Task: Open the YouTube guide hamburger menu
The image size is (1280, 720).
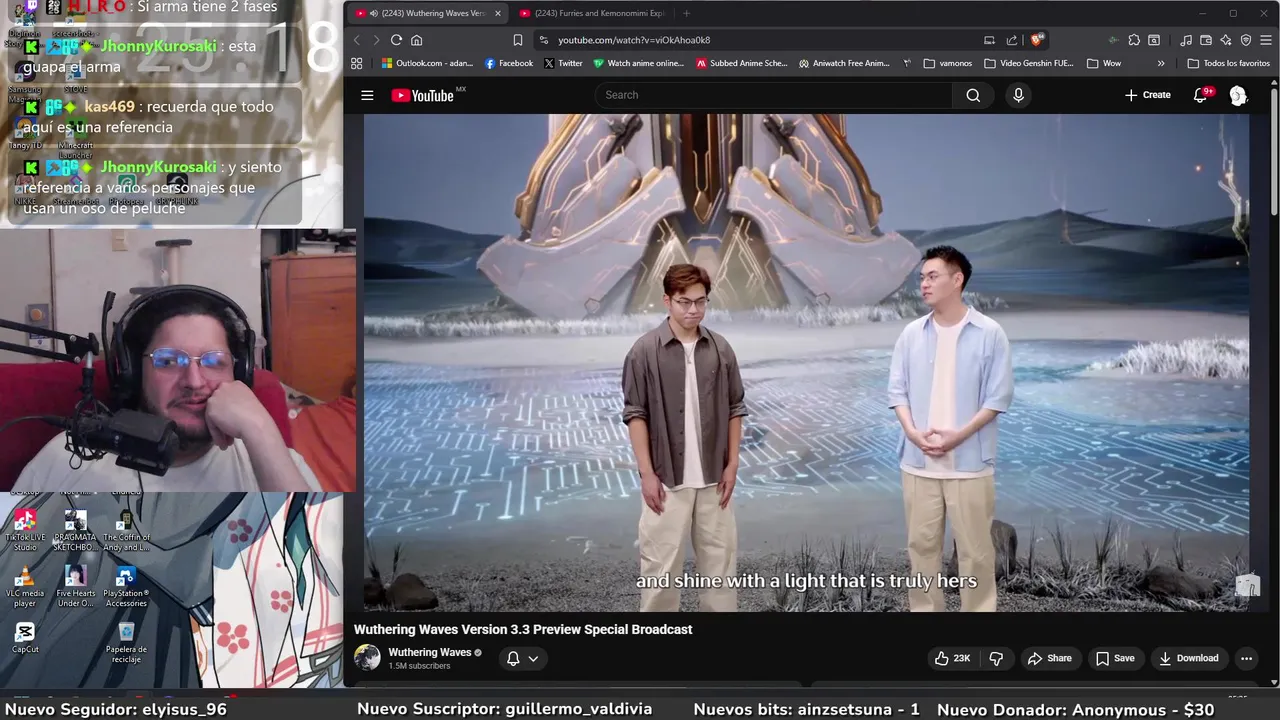Action: click(367, 95)
